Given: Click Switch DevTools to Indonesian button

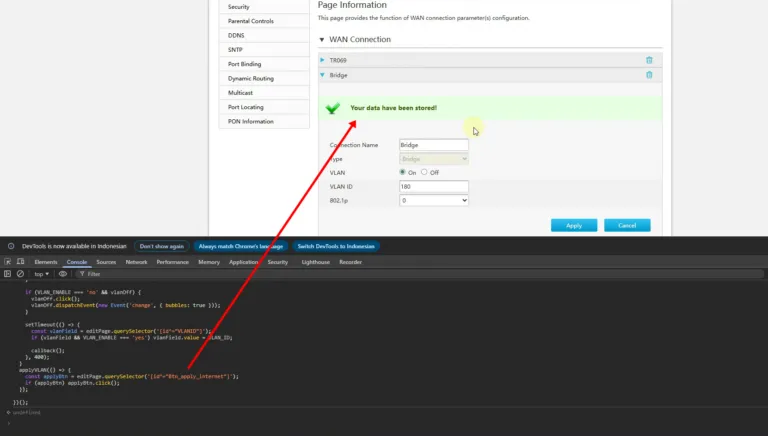Looking at the screenshot, I should point(336,246).
